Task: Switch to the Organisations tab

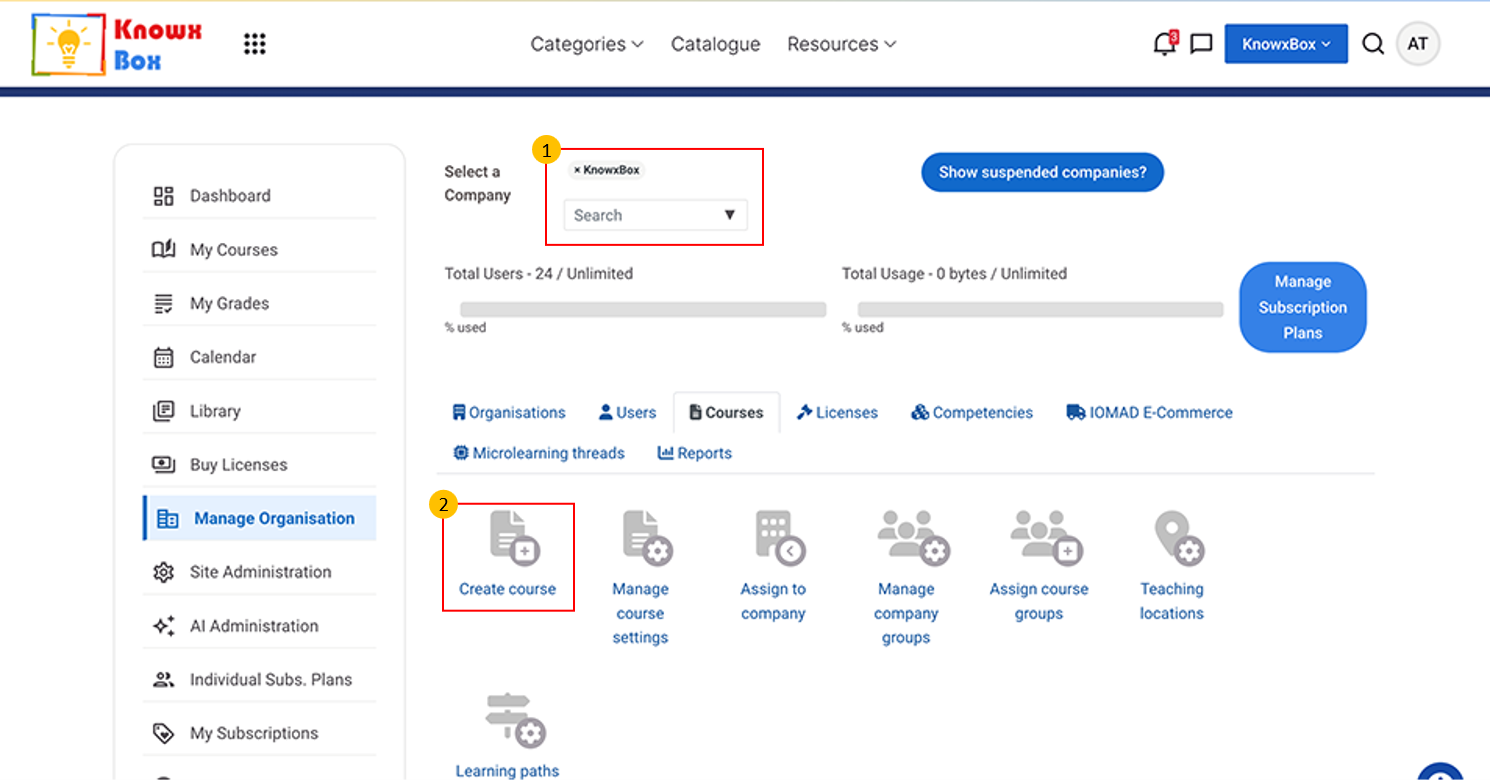Action: 509,412
